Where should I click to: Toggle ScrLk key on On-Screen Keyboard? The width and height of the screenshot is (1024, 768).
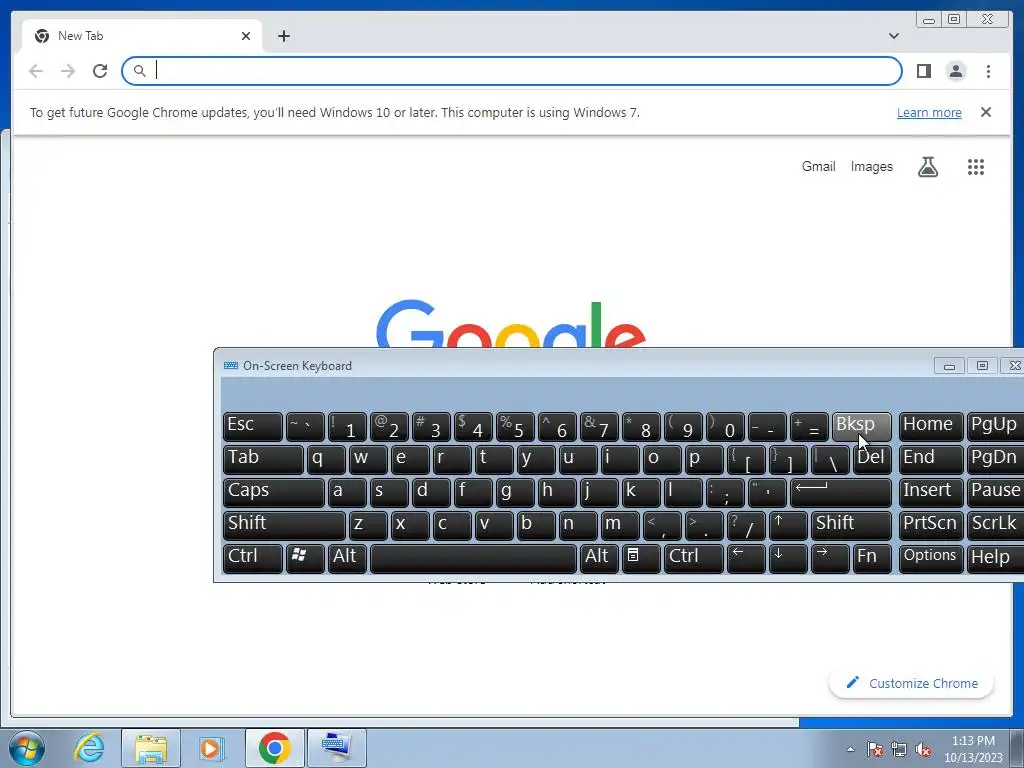coord(995,526)
